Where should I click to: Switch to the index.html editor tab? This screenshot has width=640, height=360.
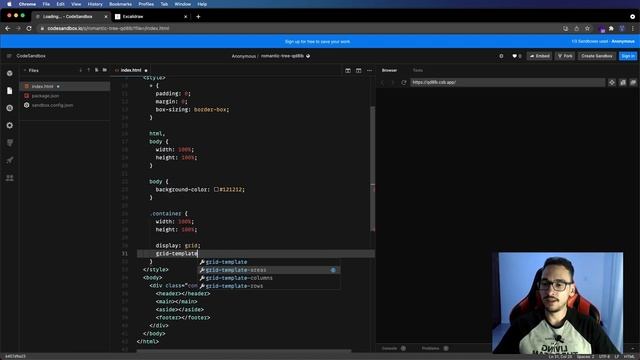[131, 70]
